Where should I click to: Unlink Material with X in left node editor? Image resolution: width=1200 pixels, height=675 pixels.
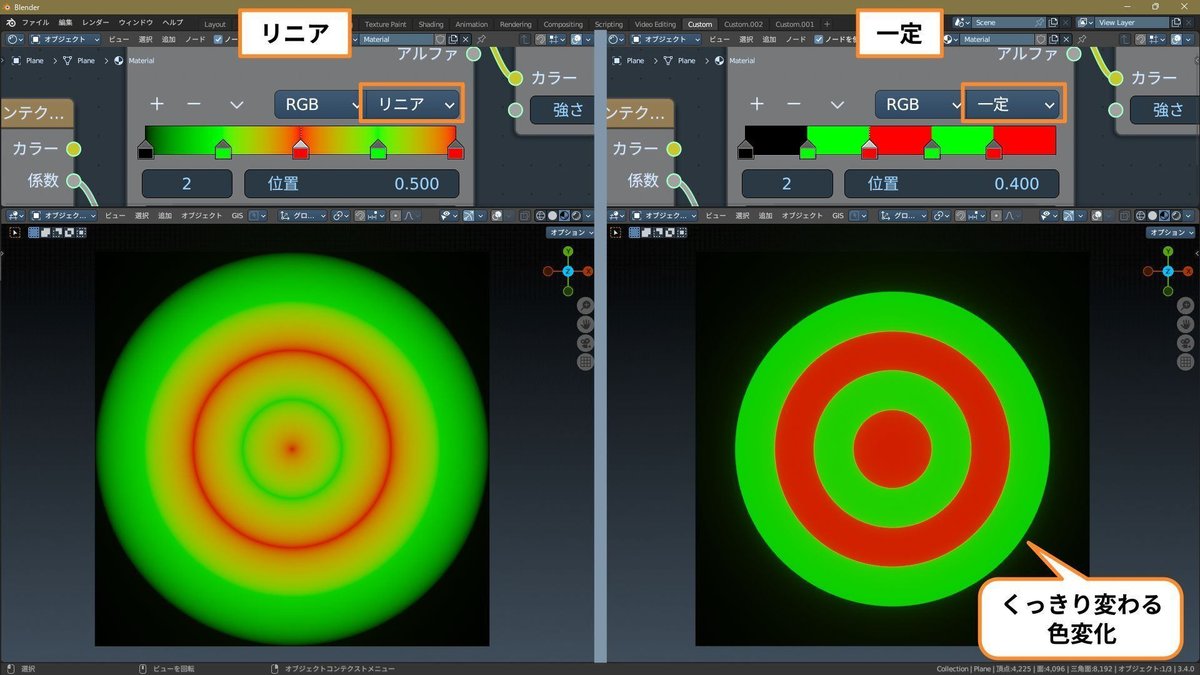(465, 39)
